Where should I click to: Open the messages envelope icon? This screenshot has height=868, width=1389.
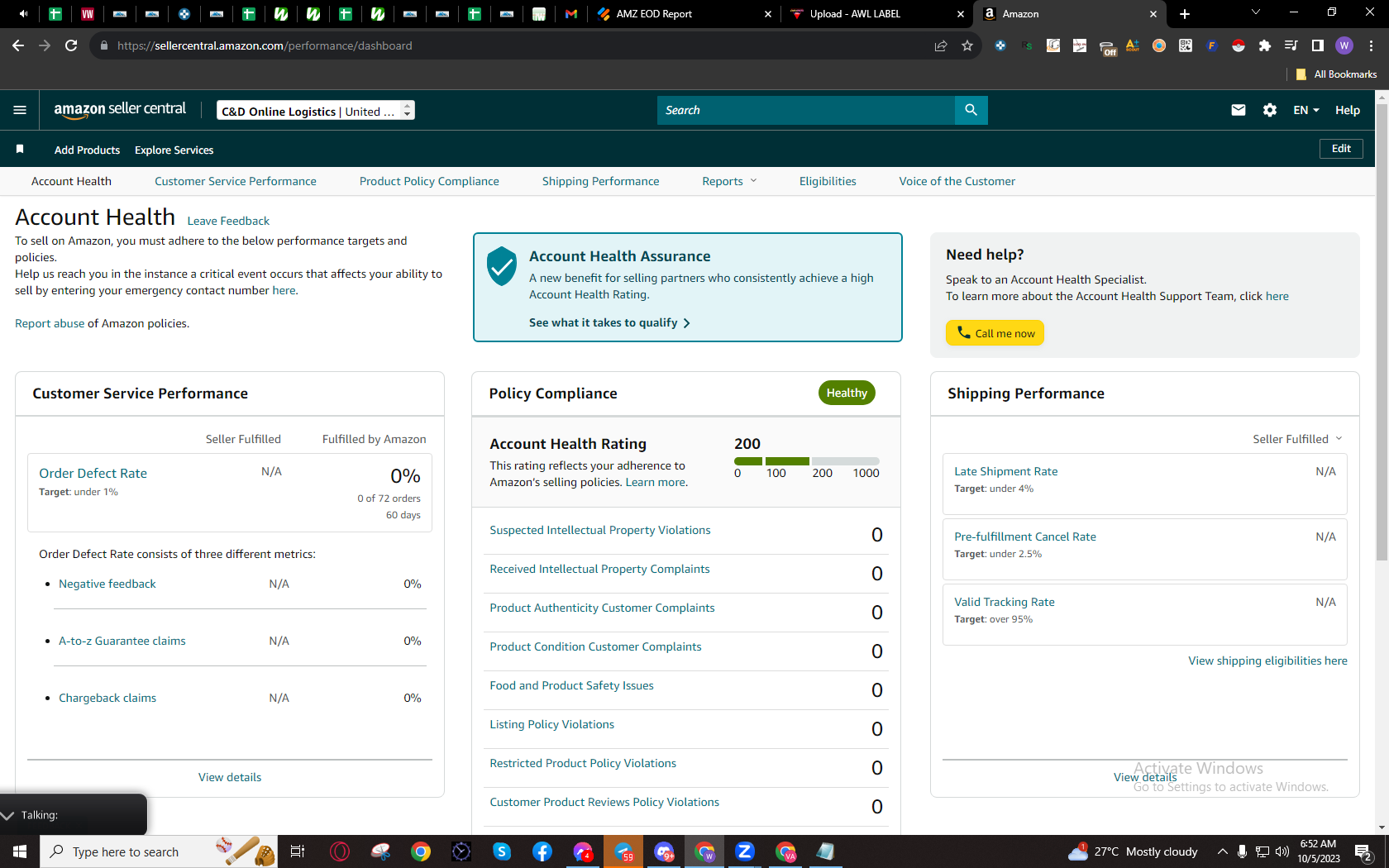[1238, 110]
